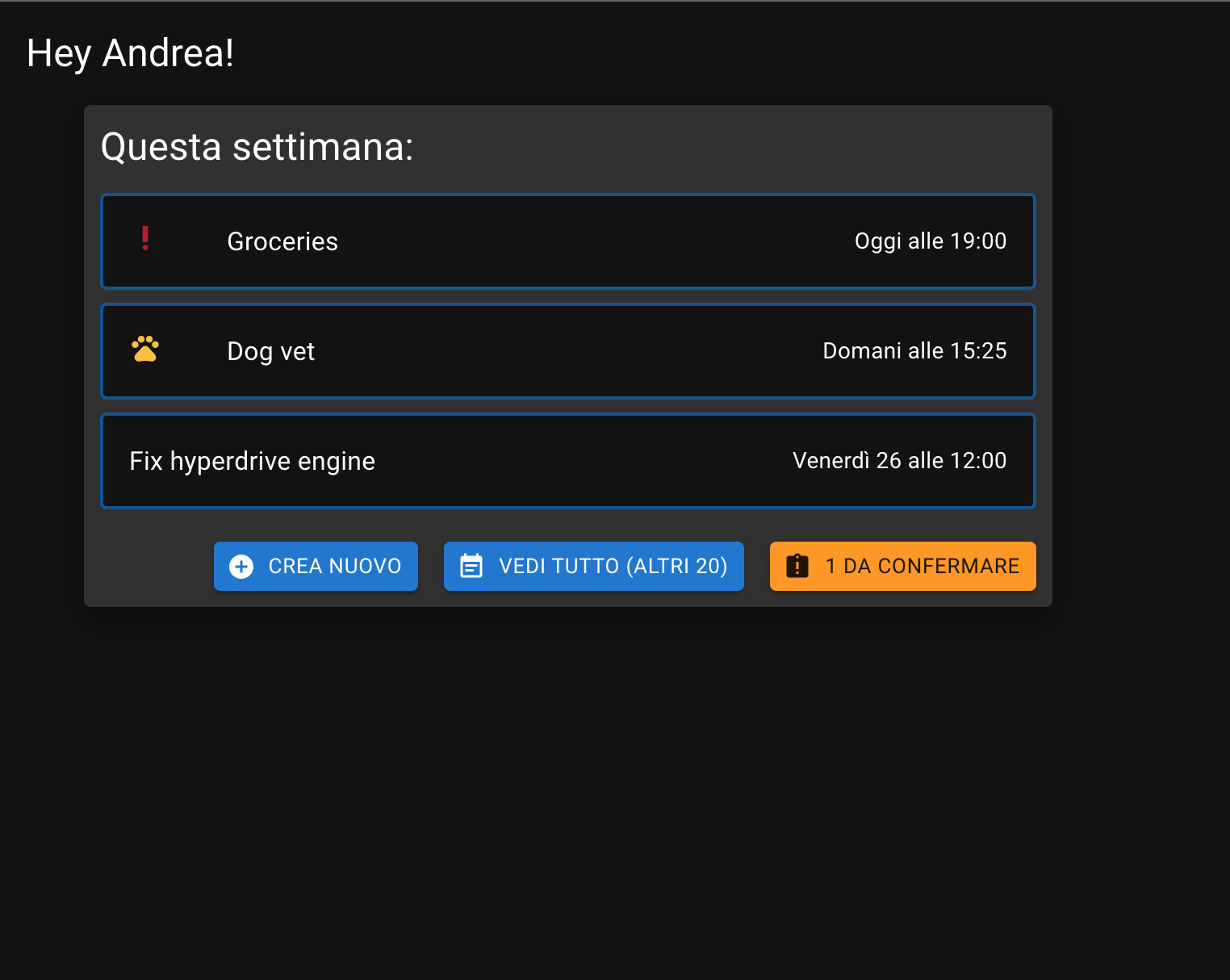Screen dimensions: 1230x980
Task: Click the Questa settimana: heading
Action: pyautogui.click(x=257, y=147)
